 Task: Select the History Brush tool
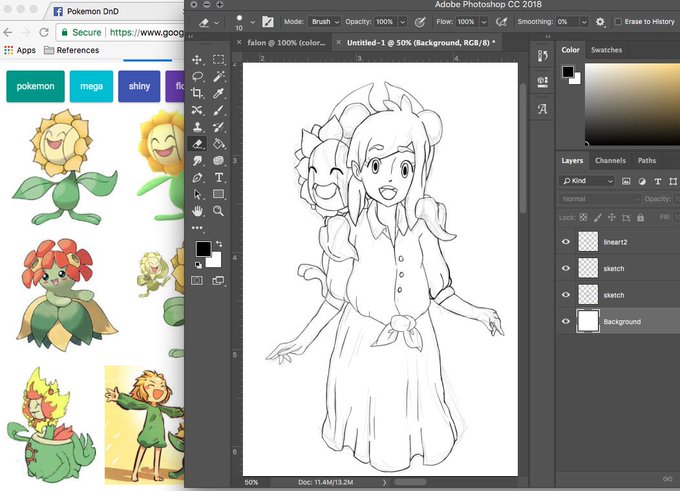(219, 127)
